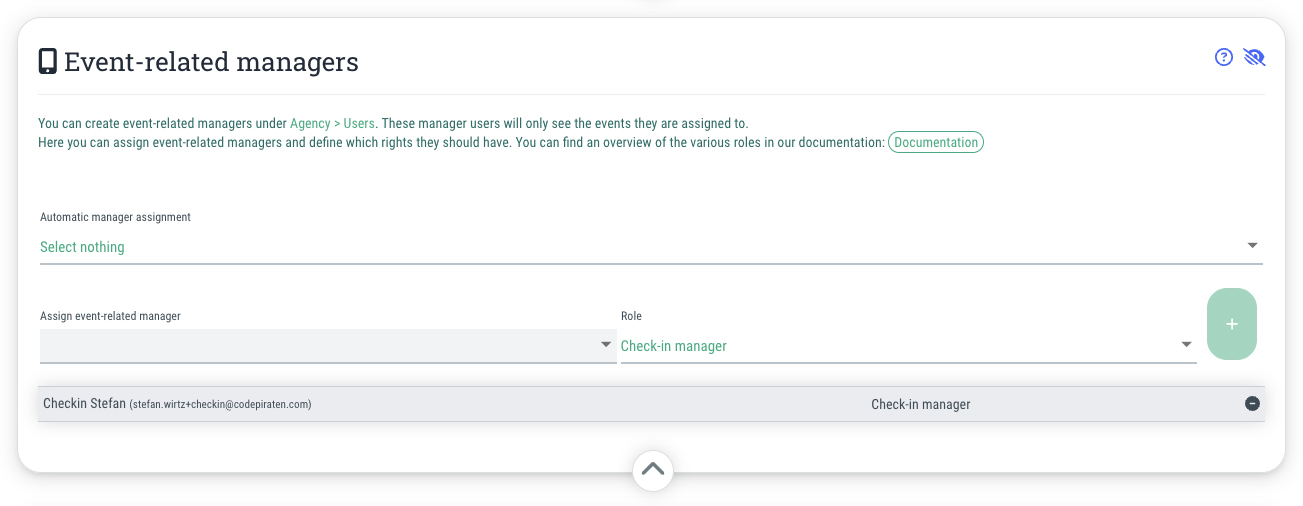
Task: Expand the Assign event-related manager dropdown arrow
Action: [605, 345]
